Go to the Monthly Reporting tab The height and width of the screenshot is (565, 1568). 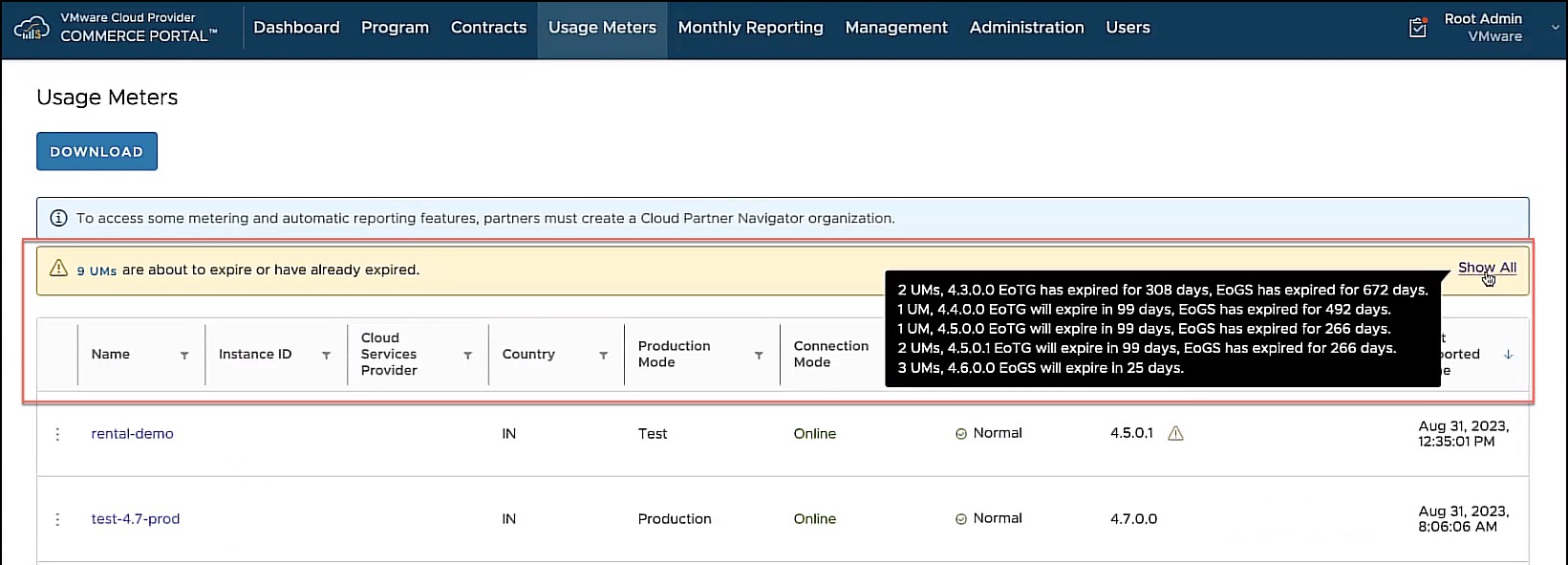(750, 28)
